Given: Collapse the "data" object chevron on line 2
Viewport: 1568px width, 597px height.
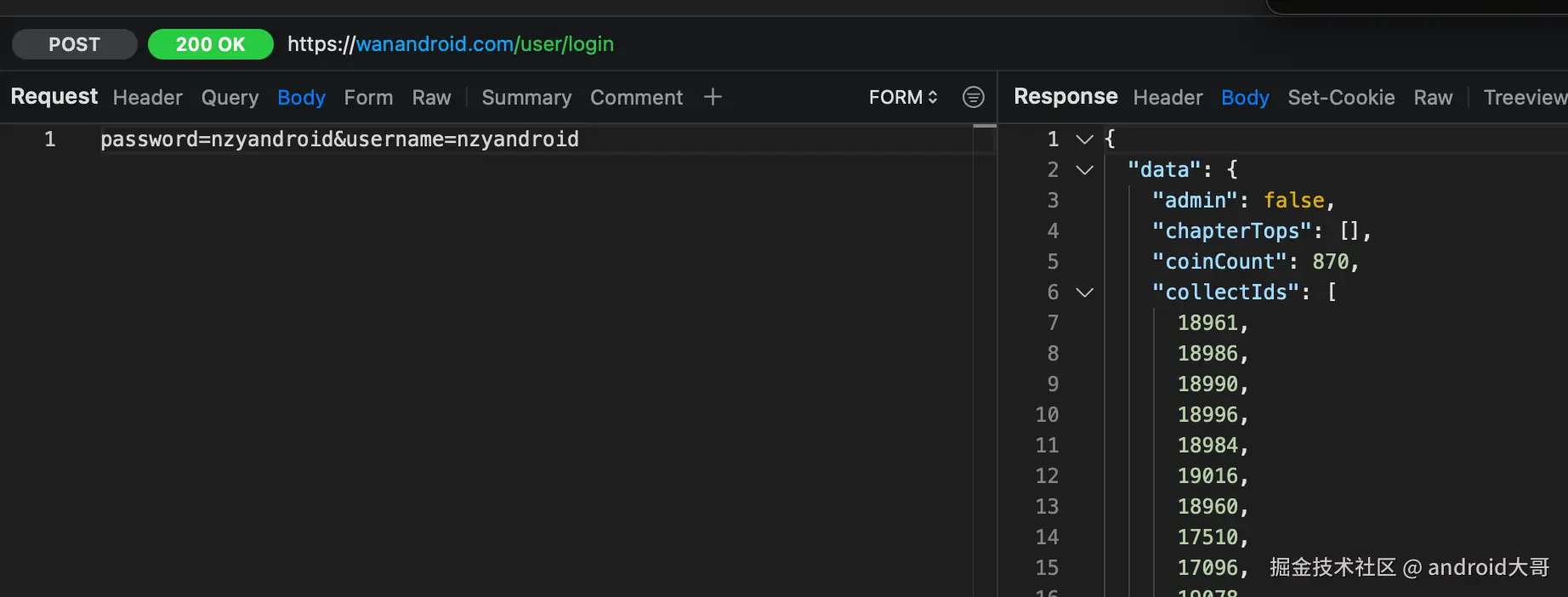Looking at the screenshot, I should (x=1084, y=169).
